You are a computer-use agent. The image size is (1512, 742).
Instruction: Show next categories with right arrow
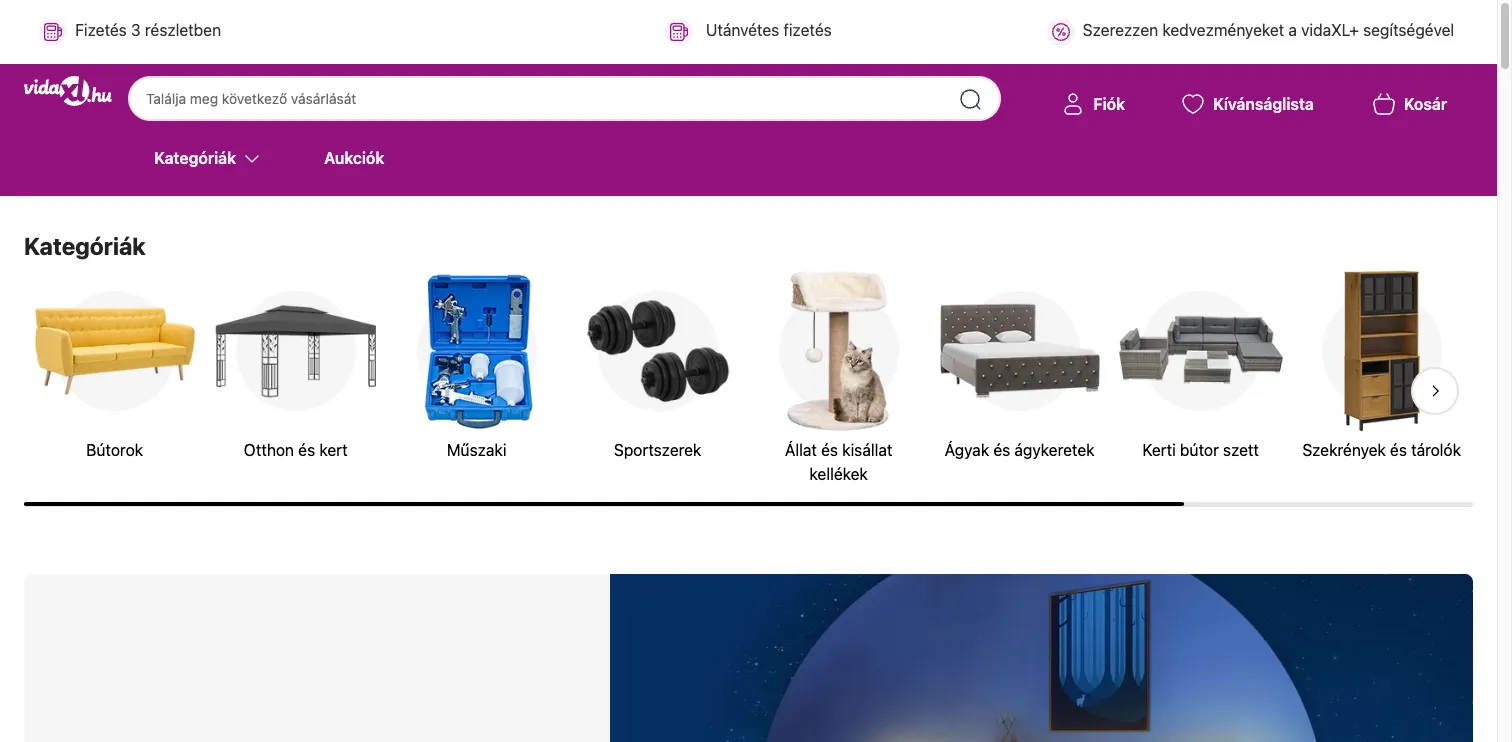coord(1435,391)
